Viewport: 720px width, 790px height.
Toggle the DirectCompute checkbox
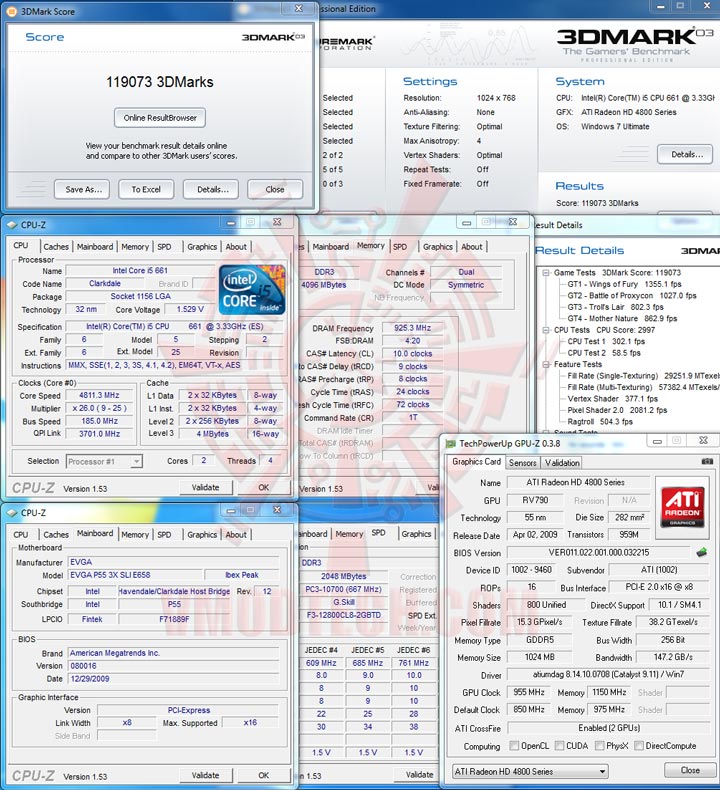(x=639, y=745)
